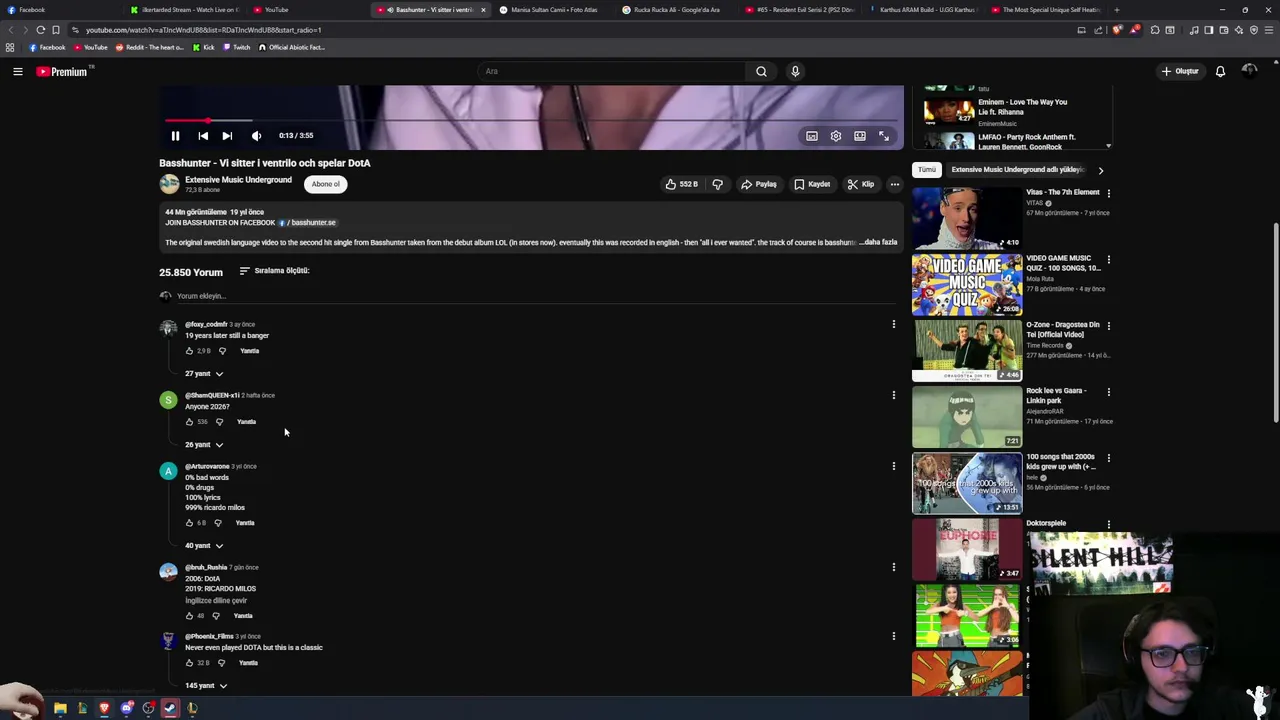Switch to Karthus ARAM Build tab
Viewport: 1280px width, 720px height.
[926, 10]
